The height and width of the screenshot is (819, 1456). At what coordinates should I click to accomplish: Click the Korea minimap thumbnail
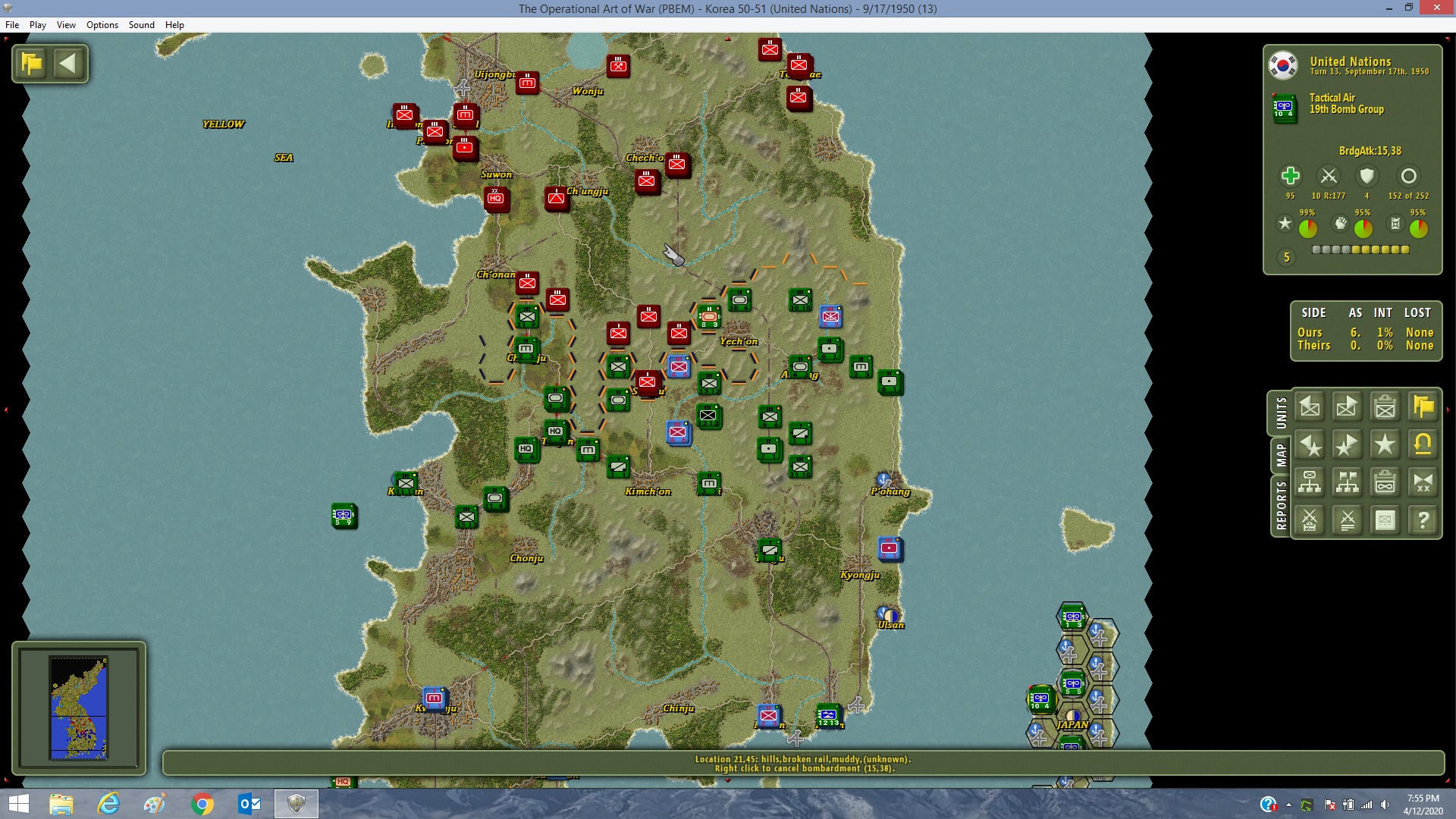[x=79, y=708]
